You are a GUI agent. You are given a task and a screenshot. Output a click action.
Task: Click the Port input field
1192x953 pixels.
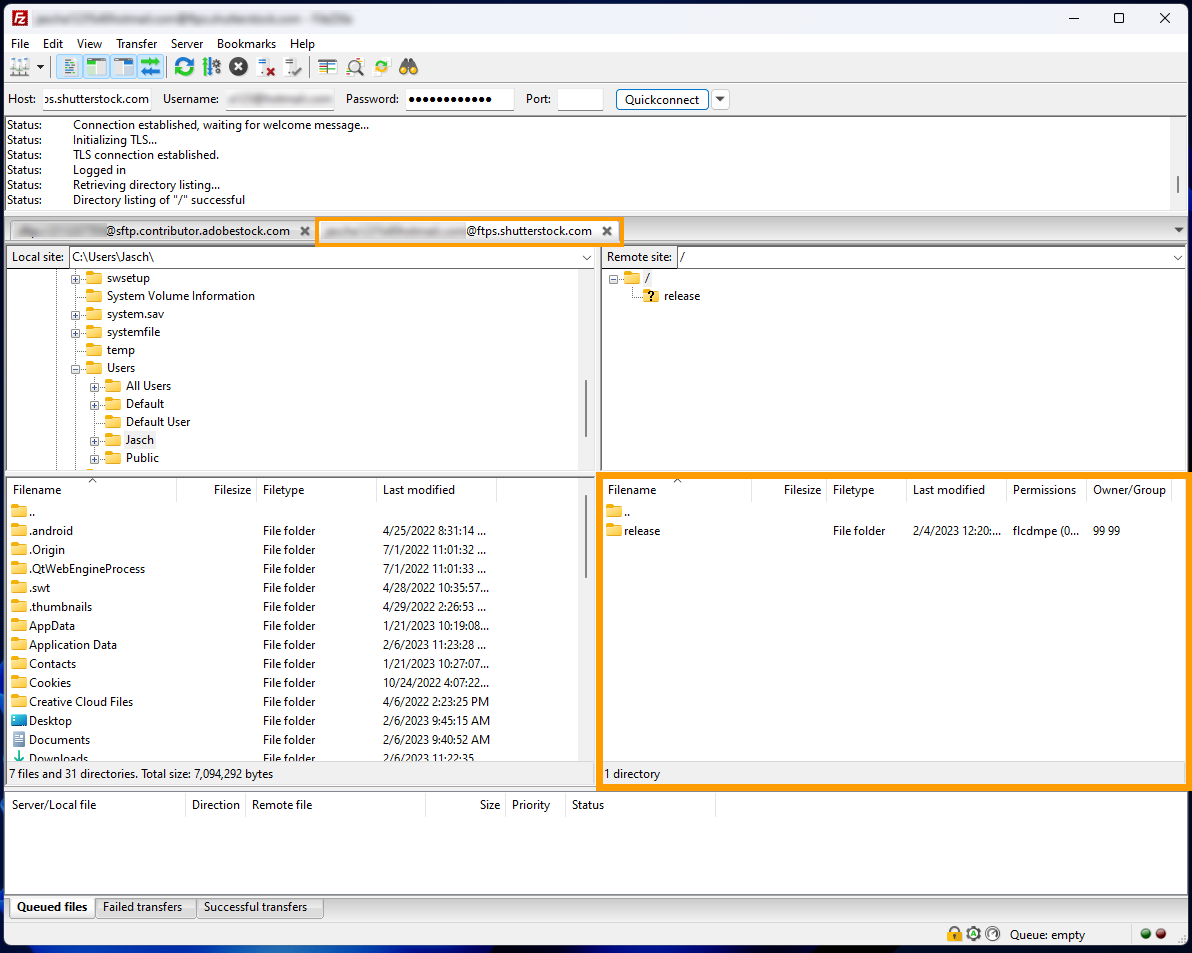coord(580,100)
